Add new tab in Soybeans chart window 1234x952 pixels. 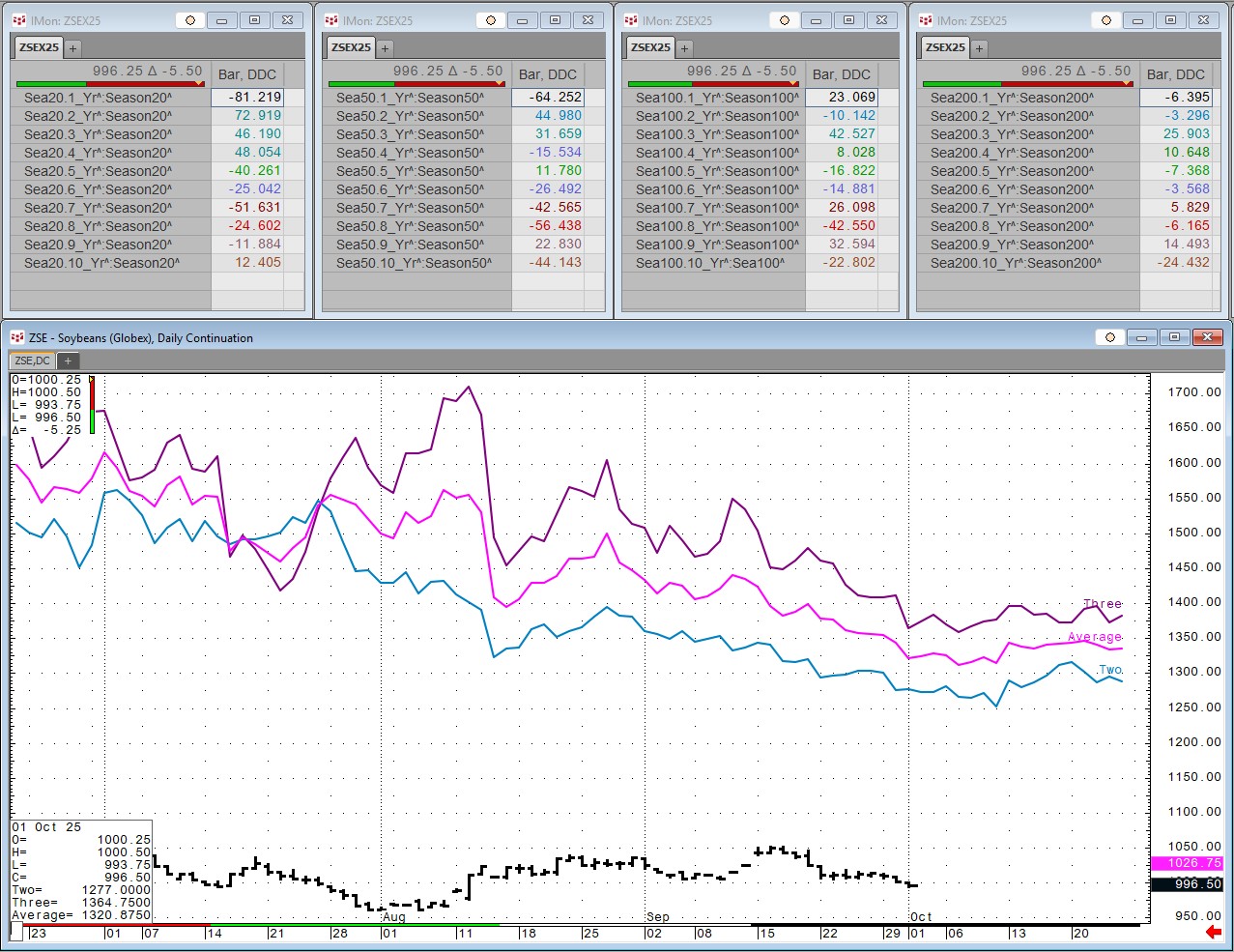pyautogui.click(x=68, y=361)
